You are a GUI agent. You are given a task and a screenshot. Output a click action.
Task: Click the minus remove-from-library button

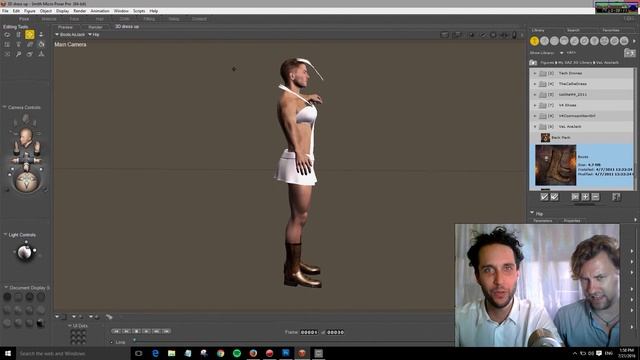pyautogui.click(x=596, y=197)
